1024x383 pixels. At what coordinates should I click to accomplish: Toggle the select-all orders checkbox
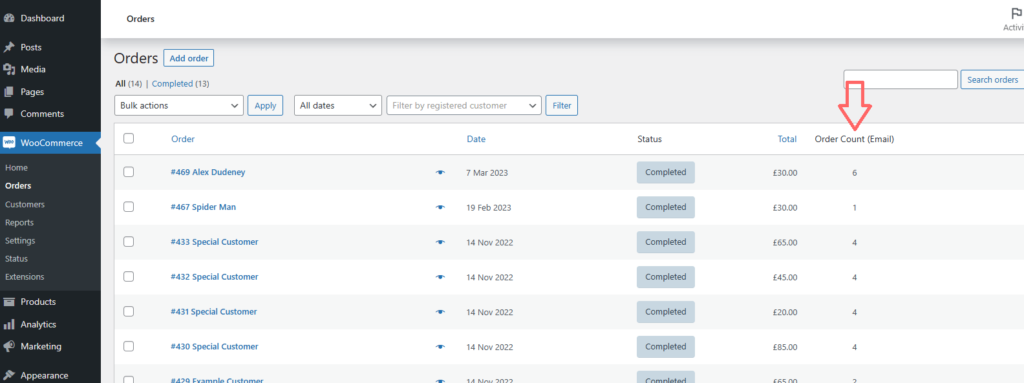click(x=129, y=138)
